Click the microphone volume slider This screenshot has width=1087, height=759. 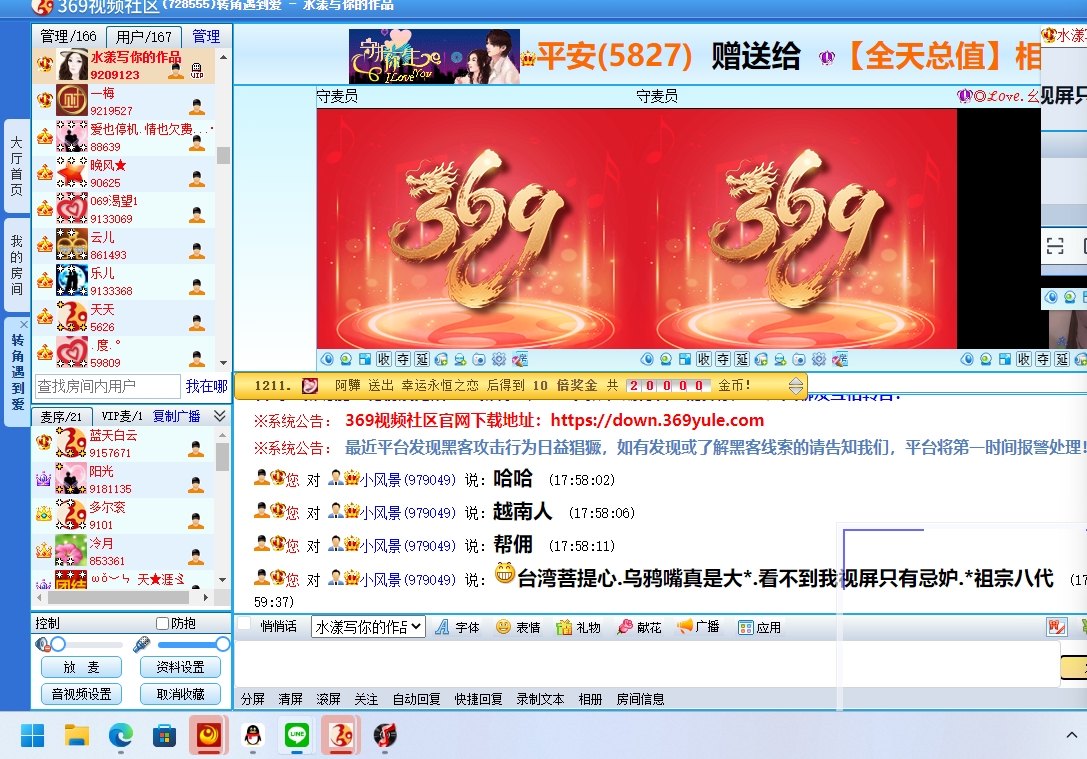point(191,645)
